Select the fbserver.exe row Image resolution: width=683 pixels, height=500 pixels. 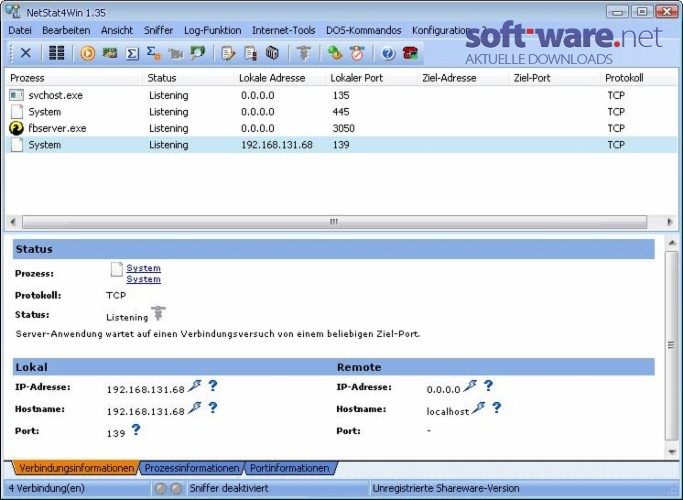click(342, 128)
